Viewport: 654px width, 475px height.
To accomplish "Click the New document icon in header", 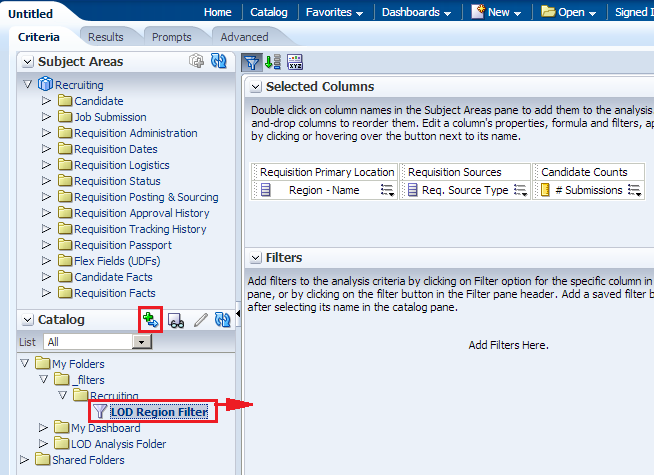I will pyautogui.click(x=478, y=12).
